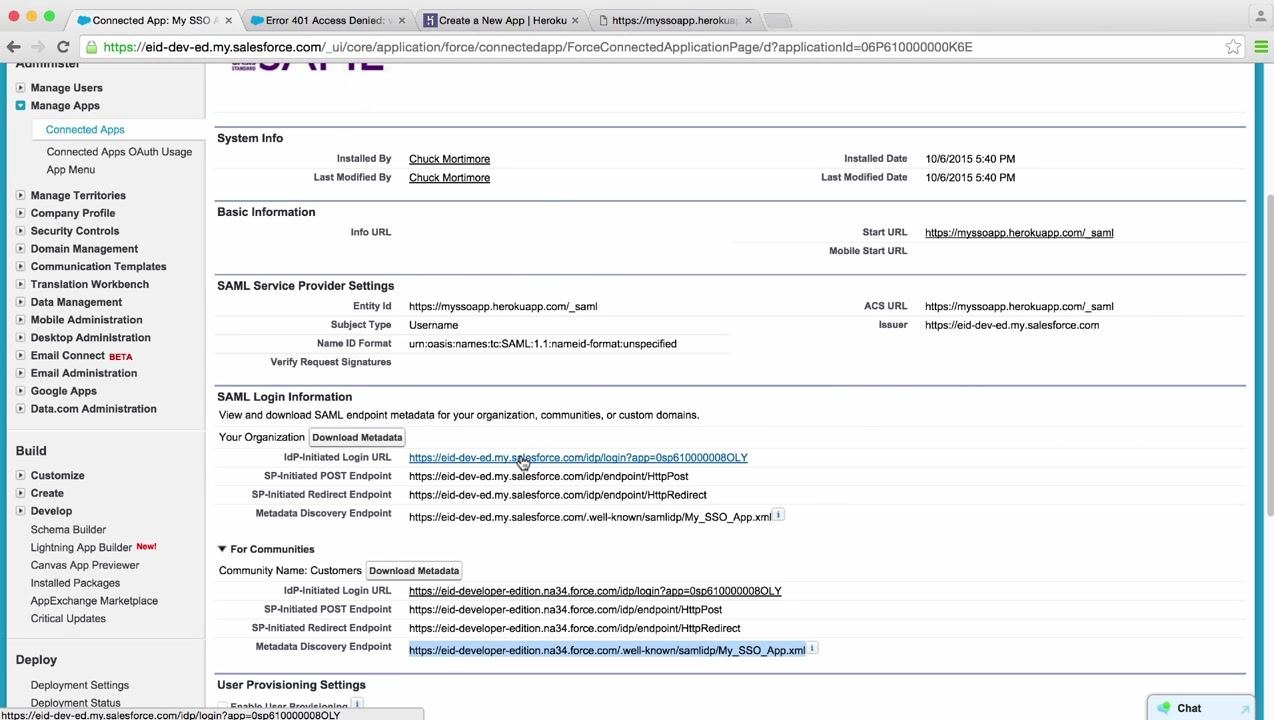Screen dimensions: 1274x720
Task: Open Critical Updates
Action: pyautogui.click(x=68, y=619)
